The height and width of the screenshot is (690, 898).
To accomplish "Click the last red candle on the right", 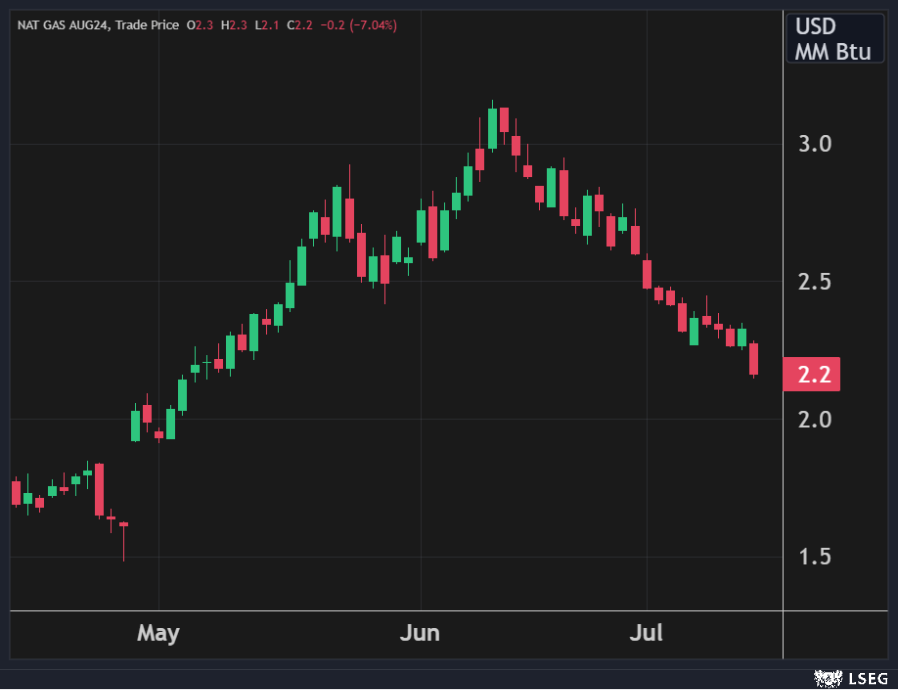I will [x=753, y=358].
